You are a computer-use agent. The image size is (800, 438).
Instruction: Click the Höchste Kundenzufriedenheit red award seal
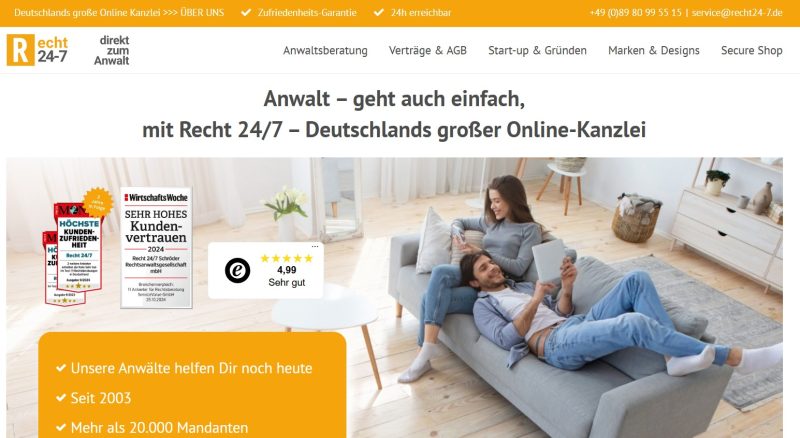click(78, 247)
